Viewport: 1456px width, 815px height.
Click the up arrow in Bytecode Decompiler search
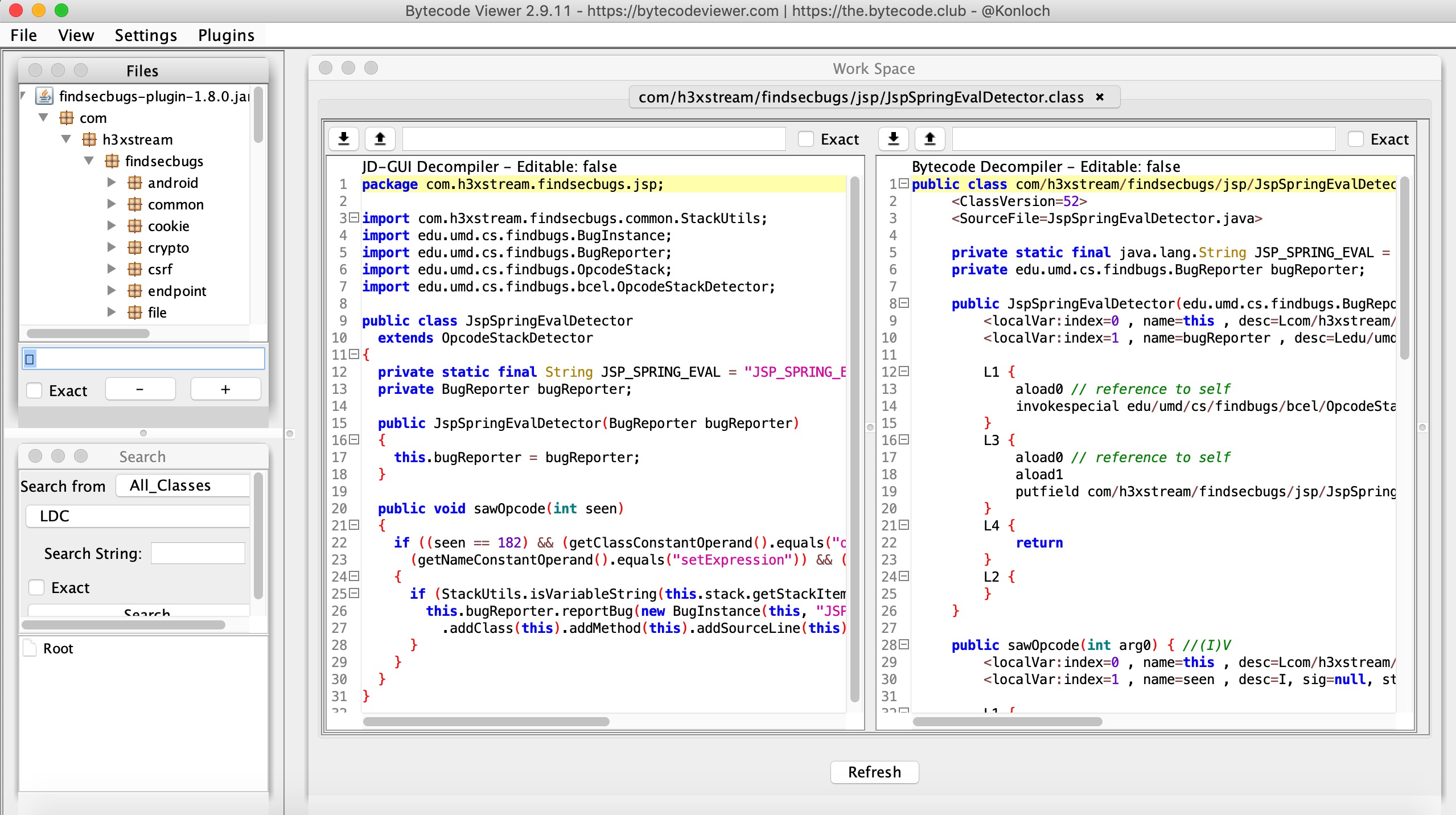tap(930, 138)
